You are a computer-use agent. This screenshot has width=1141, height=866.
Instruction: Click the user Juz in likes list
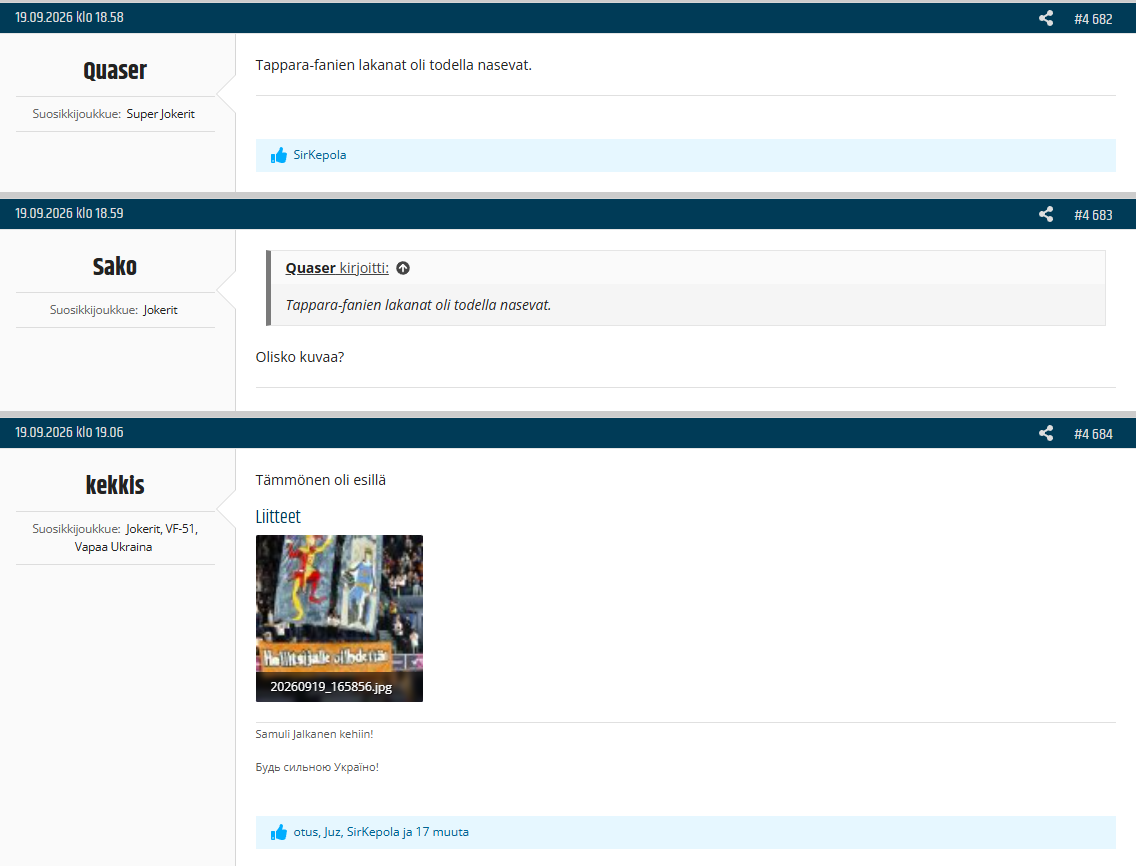pyautogui.click(x=332, y=832)
